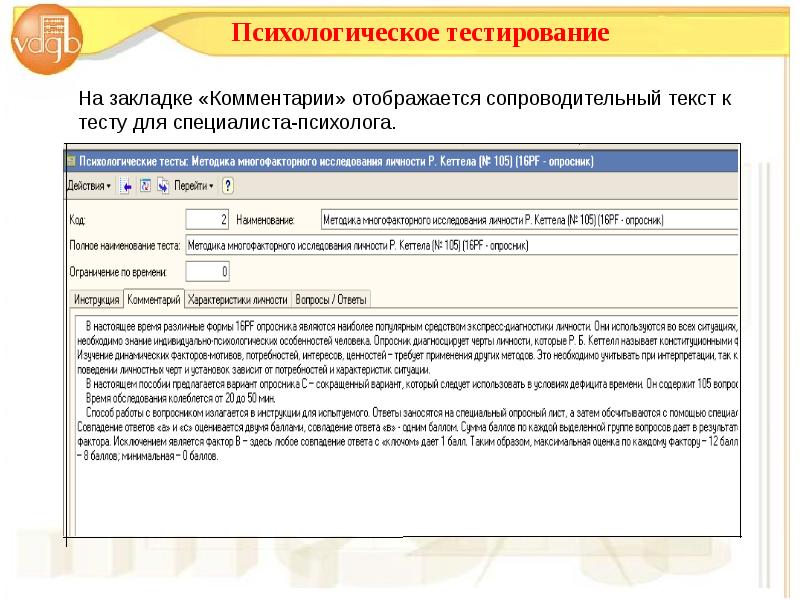
Task: Click the form icon in the window title bar
Action: pyautogui.click(x=71, y=160)
